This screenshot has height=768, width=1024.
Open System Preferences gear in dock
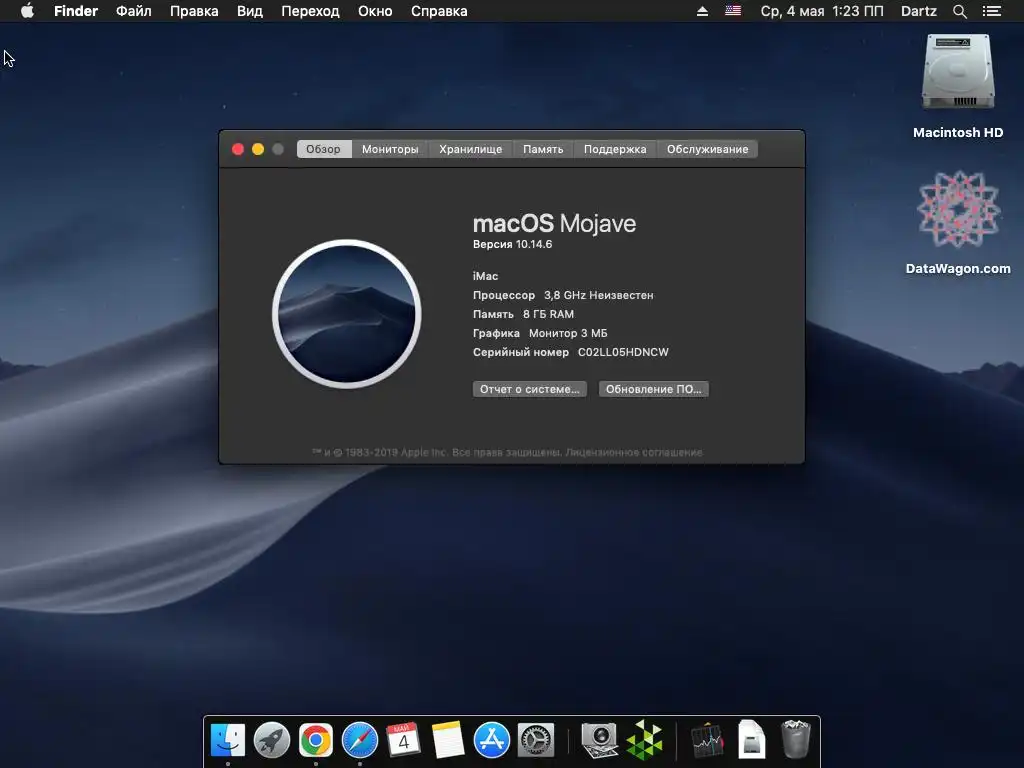[x=536, y=741]
